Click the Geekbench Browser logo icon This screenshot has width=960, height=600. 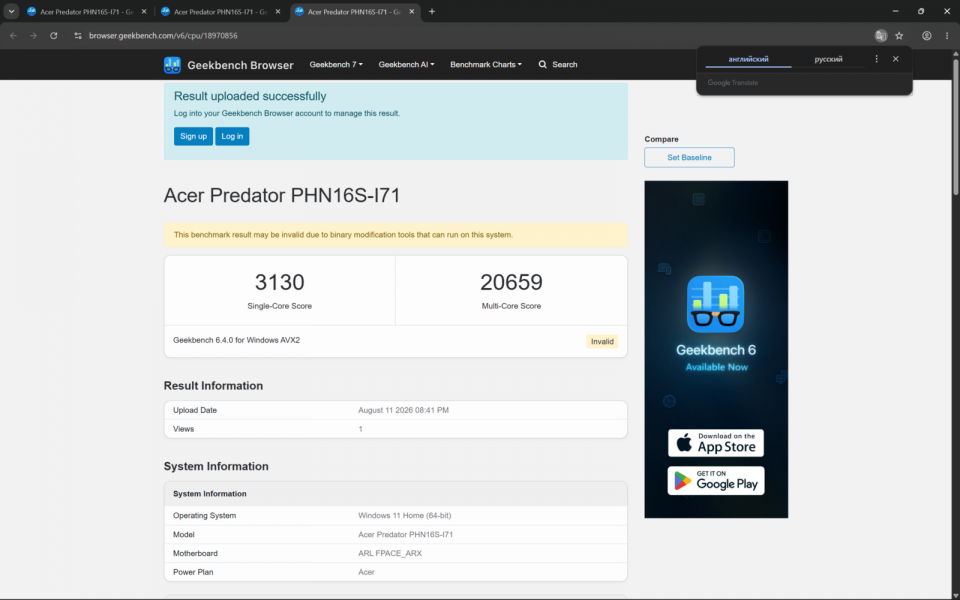pos(172,65)
